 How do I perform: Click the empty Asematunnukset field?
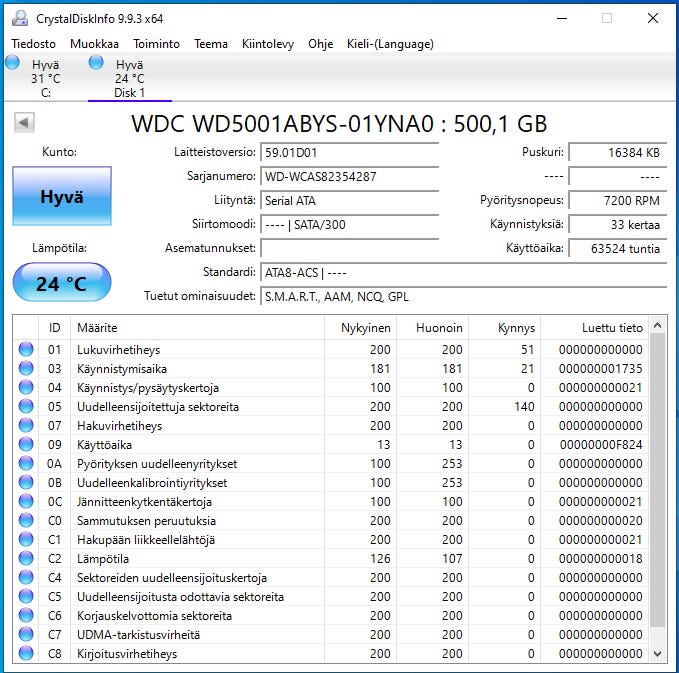[349, 249]
